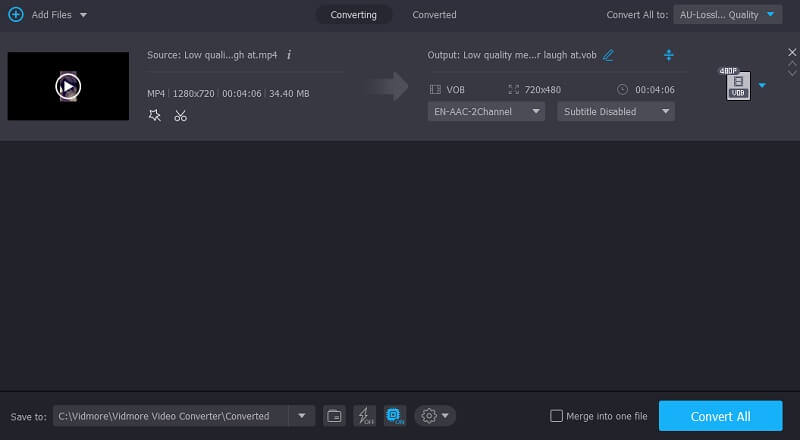Play the video thumbnail preview
Image resolution: width=800 pixels, height=440 pixels.
[68, 86]
